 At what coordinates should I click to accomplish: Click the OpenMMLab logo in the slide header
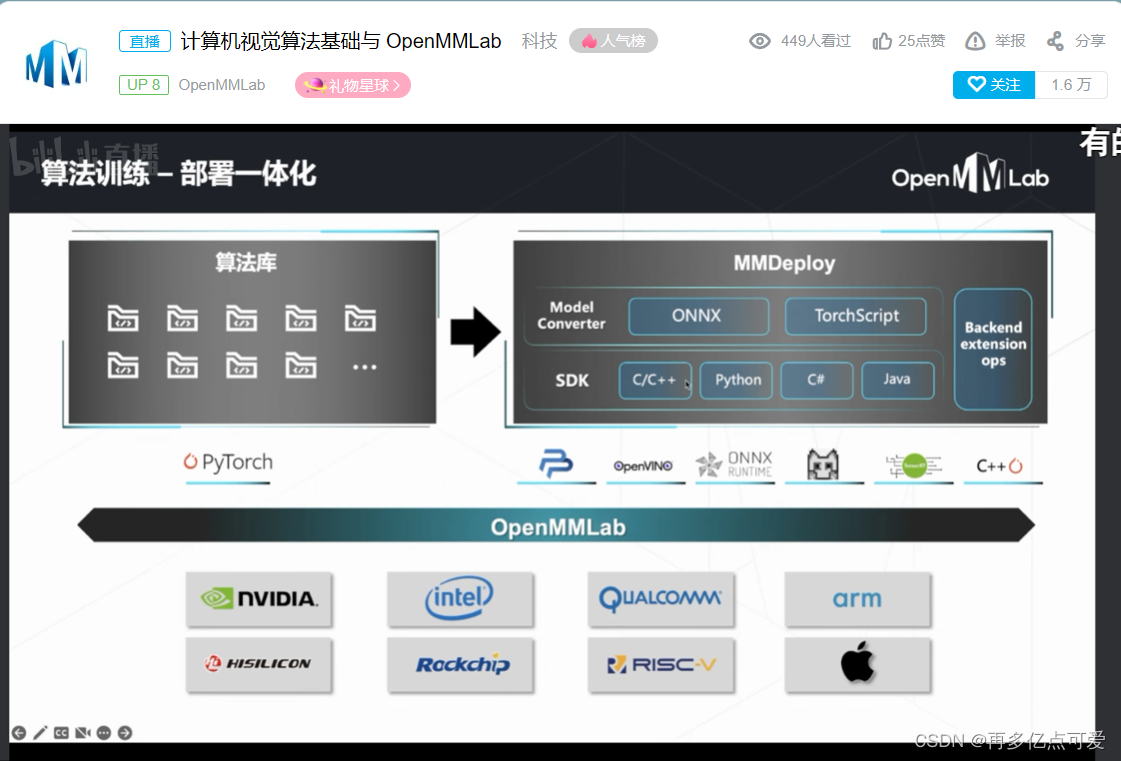(970, 175)
